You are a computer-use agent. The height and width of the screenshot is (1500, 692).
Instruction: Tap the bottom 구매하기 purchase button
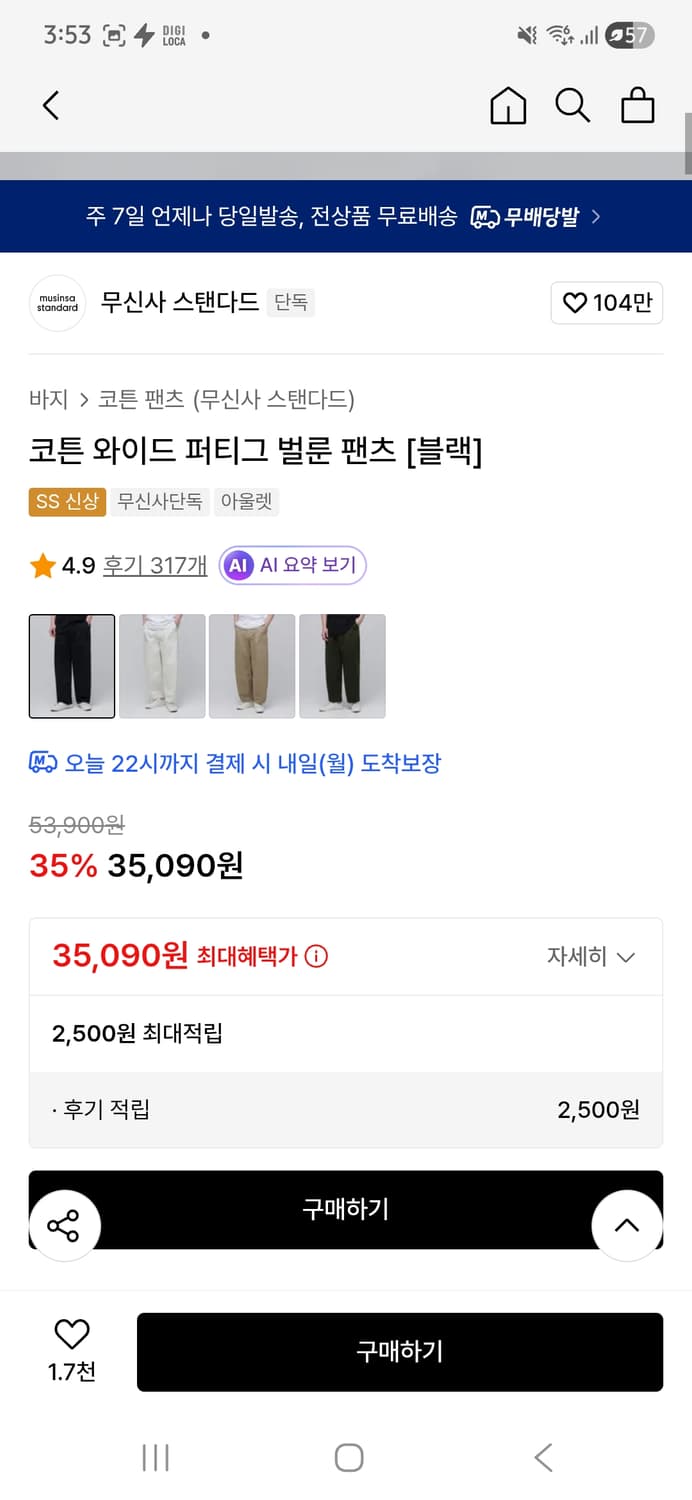pos(400,1351)
